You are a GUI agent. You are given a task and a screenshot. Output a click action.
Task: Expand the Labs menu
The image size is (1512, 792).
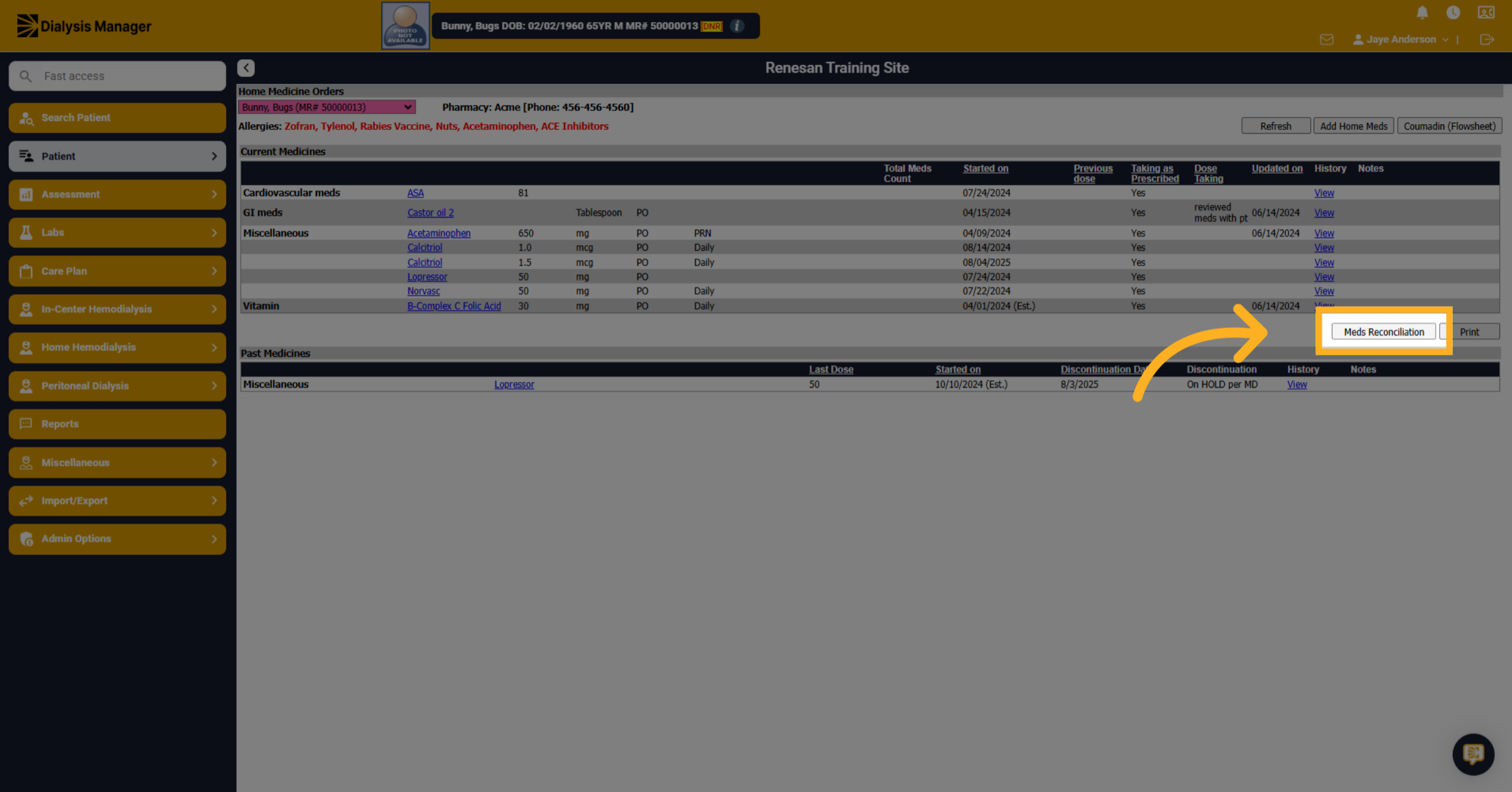coord(117,232)
